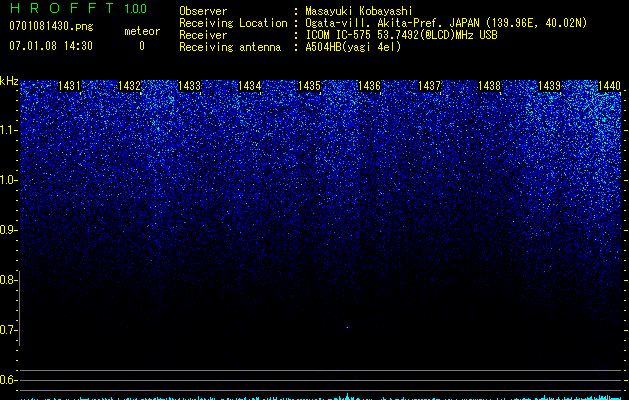This screenshot has height=400, width=629.
Task: Click the Observer label
Action: 203,11
